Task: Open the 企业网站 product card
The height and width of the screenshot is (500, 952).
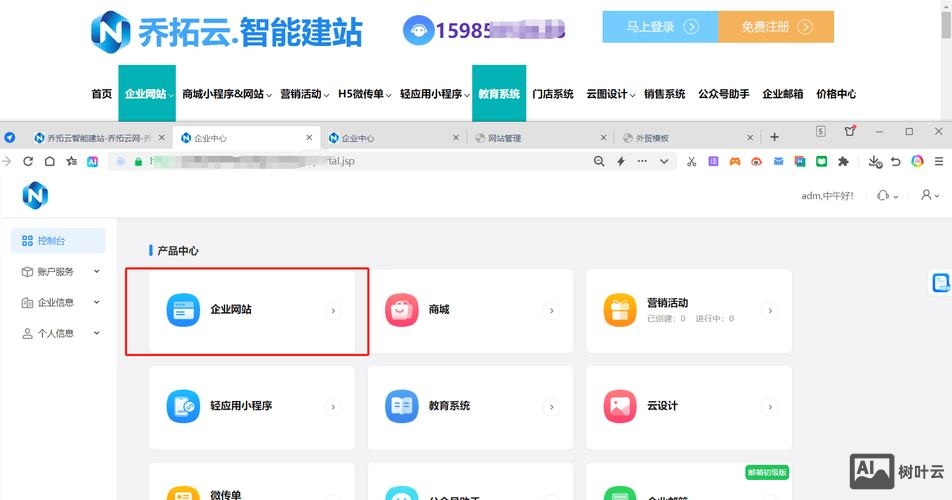Action: [x=251, y=311]
